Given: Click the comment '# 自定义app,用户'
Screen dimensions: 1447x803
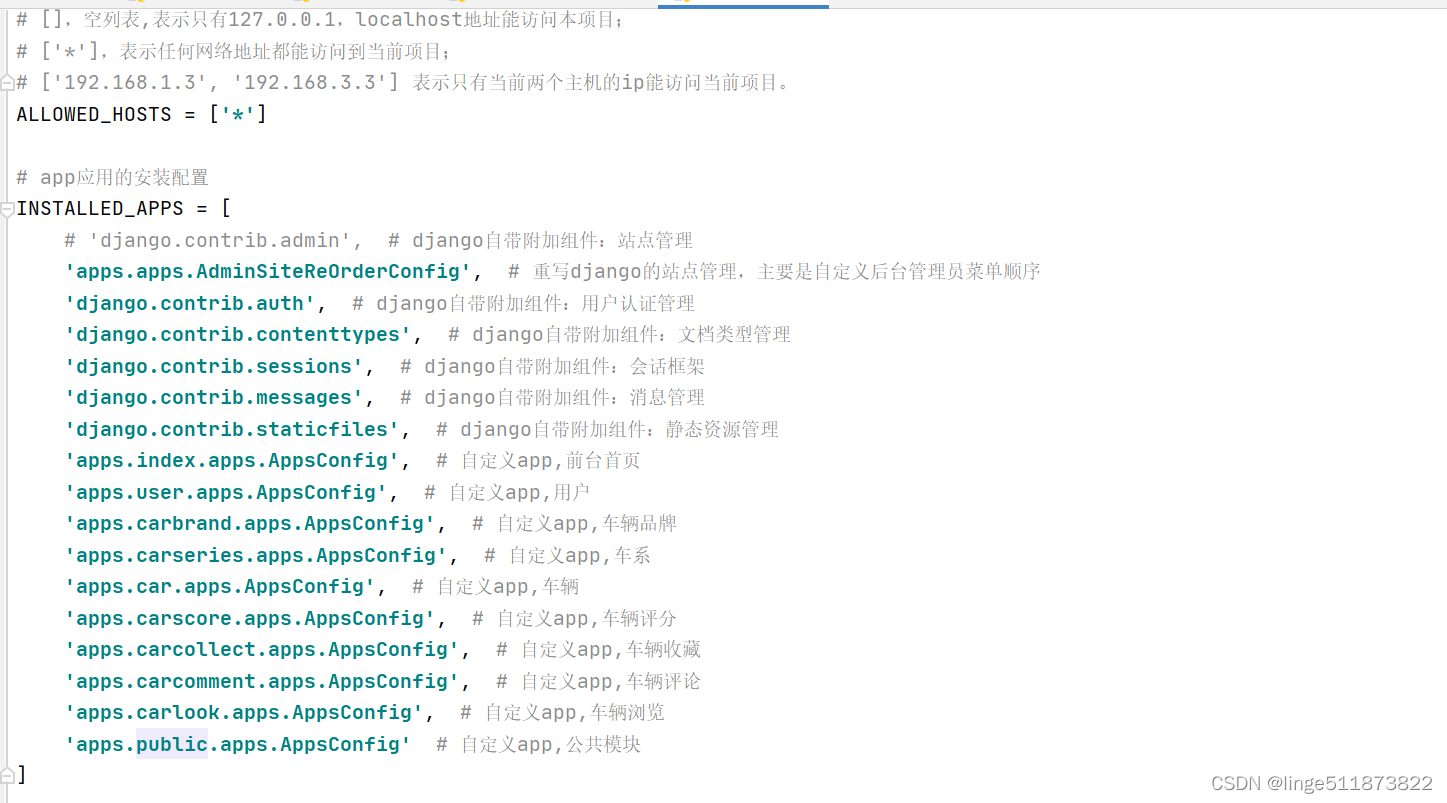Looking at the screenshot, I should coord(507,492).
